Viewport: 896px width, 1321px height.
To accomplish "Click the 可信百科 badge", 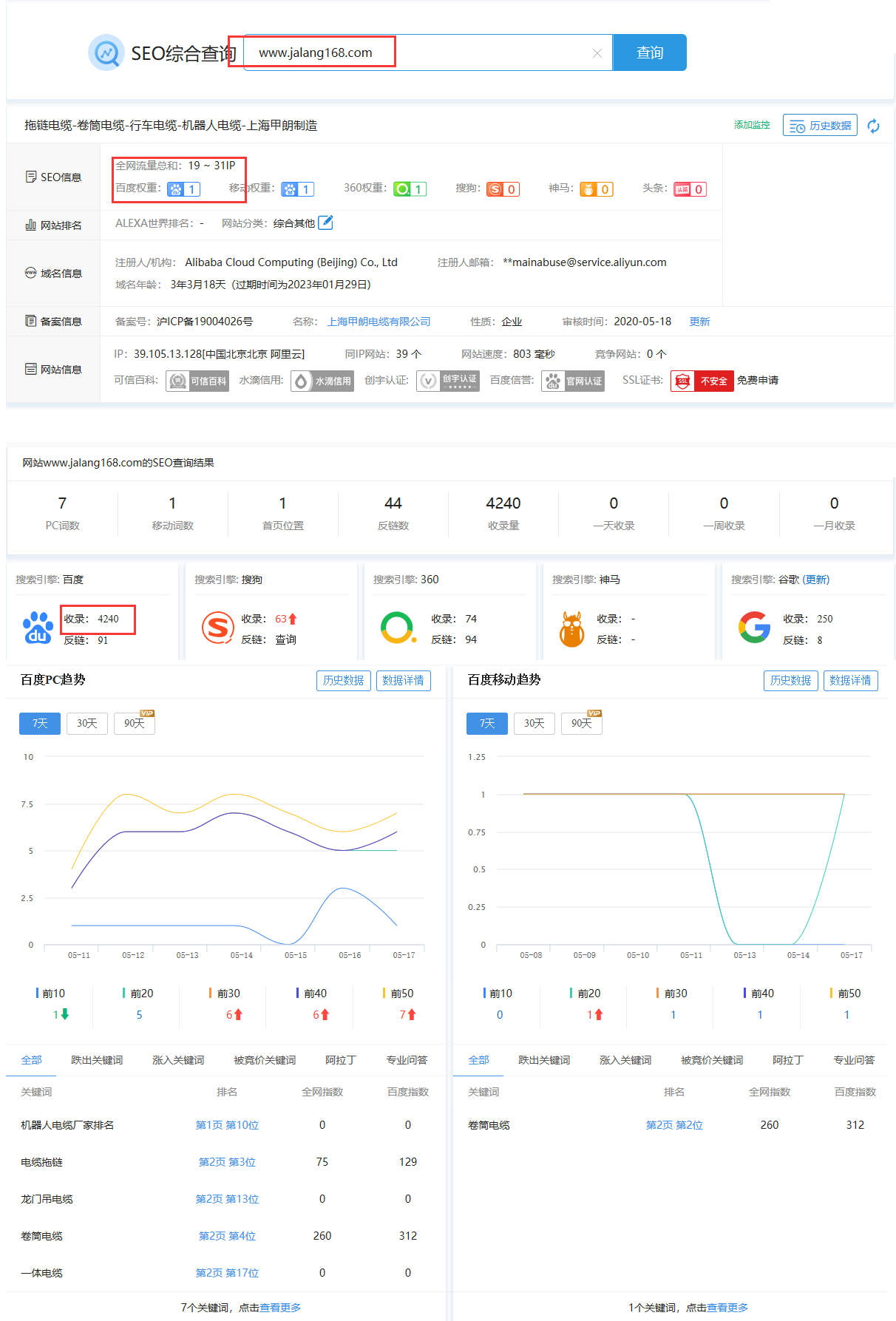I will (x=197, y=381).
